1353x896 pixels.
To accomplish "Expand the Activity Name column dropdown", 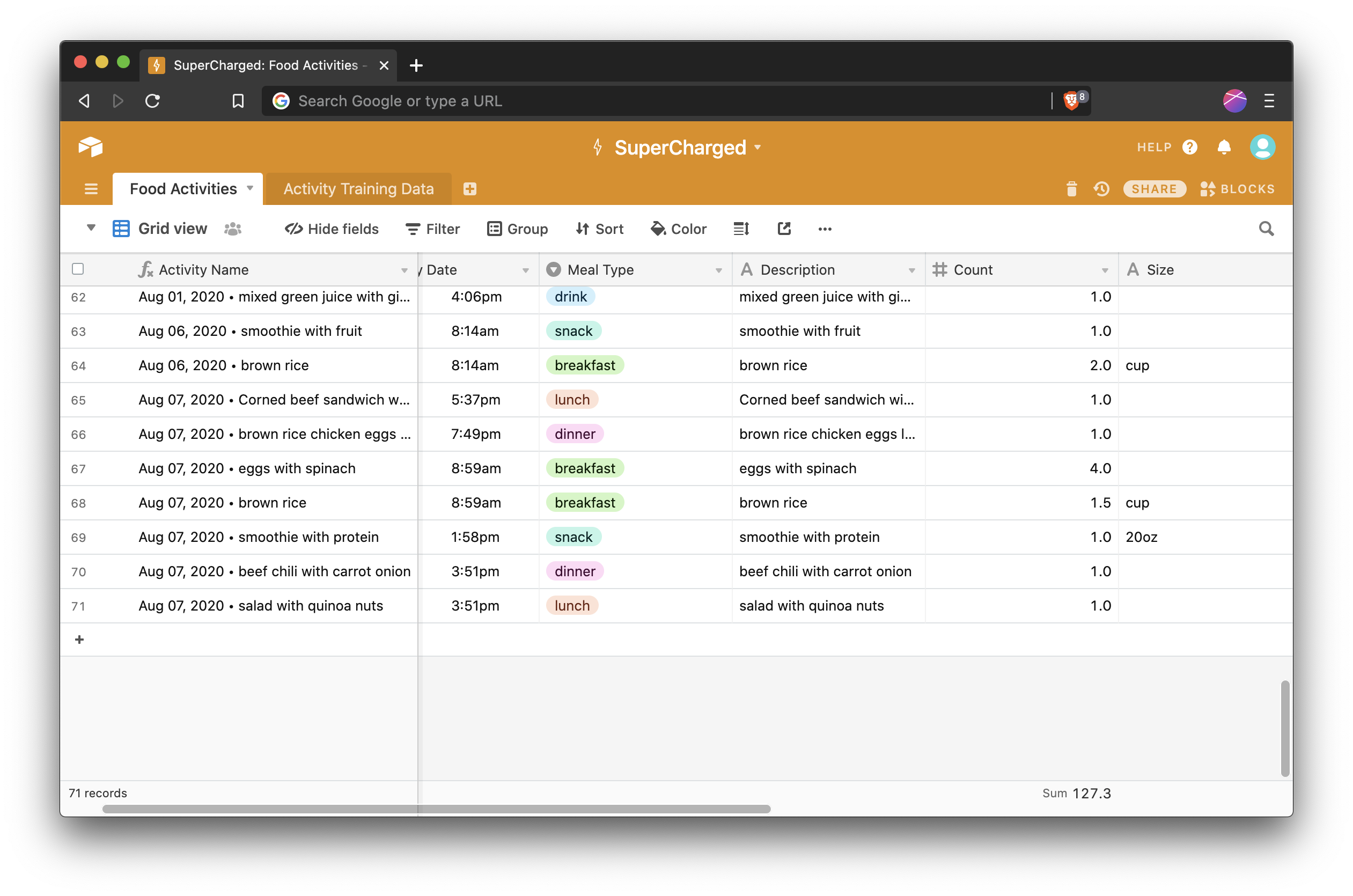I will (405, 270).
